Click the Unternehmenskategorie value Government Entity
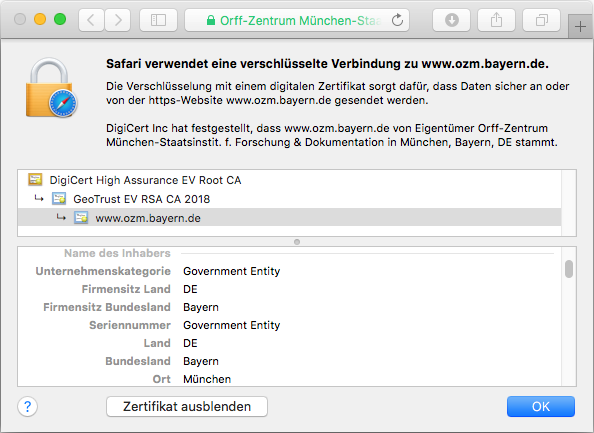 (x=231, y=271)
